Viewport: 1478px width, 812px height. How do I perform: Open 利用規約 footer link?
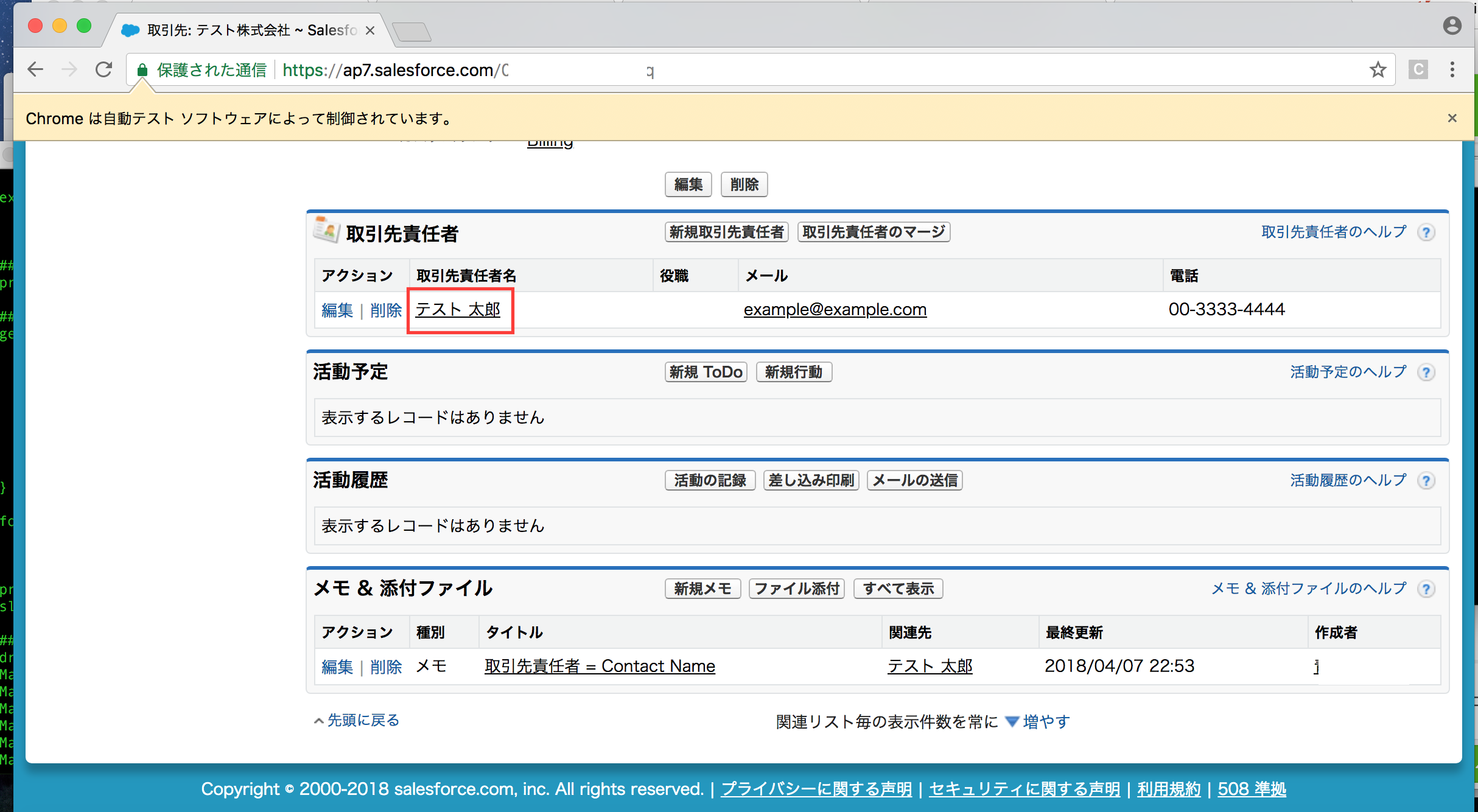(x=1169, y=789)
